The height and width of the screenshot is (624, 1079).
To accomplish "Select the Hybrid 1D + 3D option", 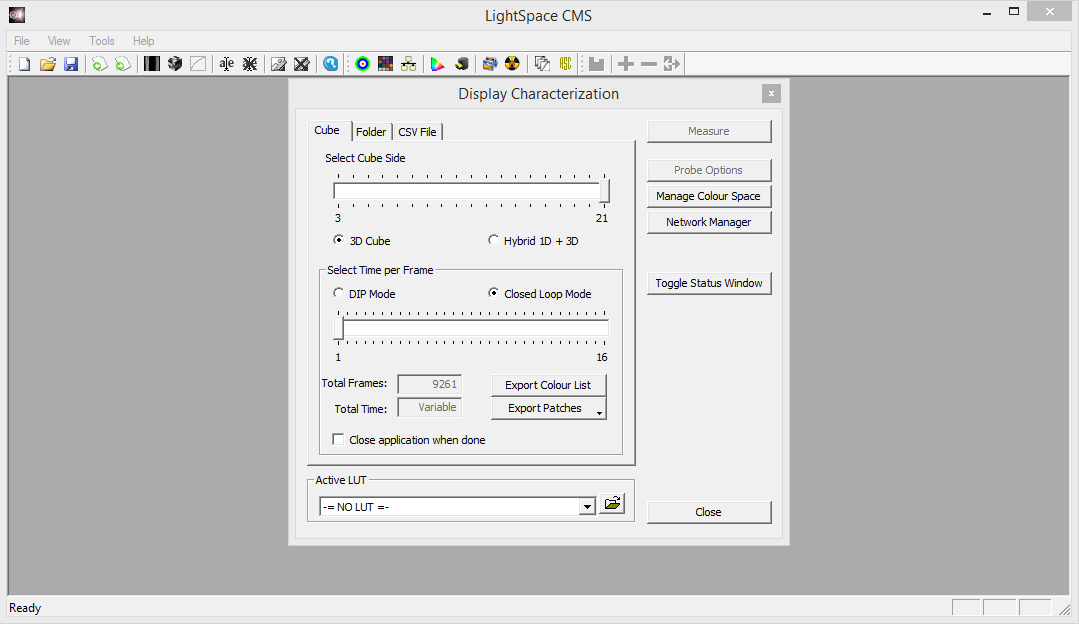I will pos(493,240).
